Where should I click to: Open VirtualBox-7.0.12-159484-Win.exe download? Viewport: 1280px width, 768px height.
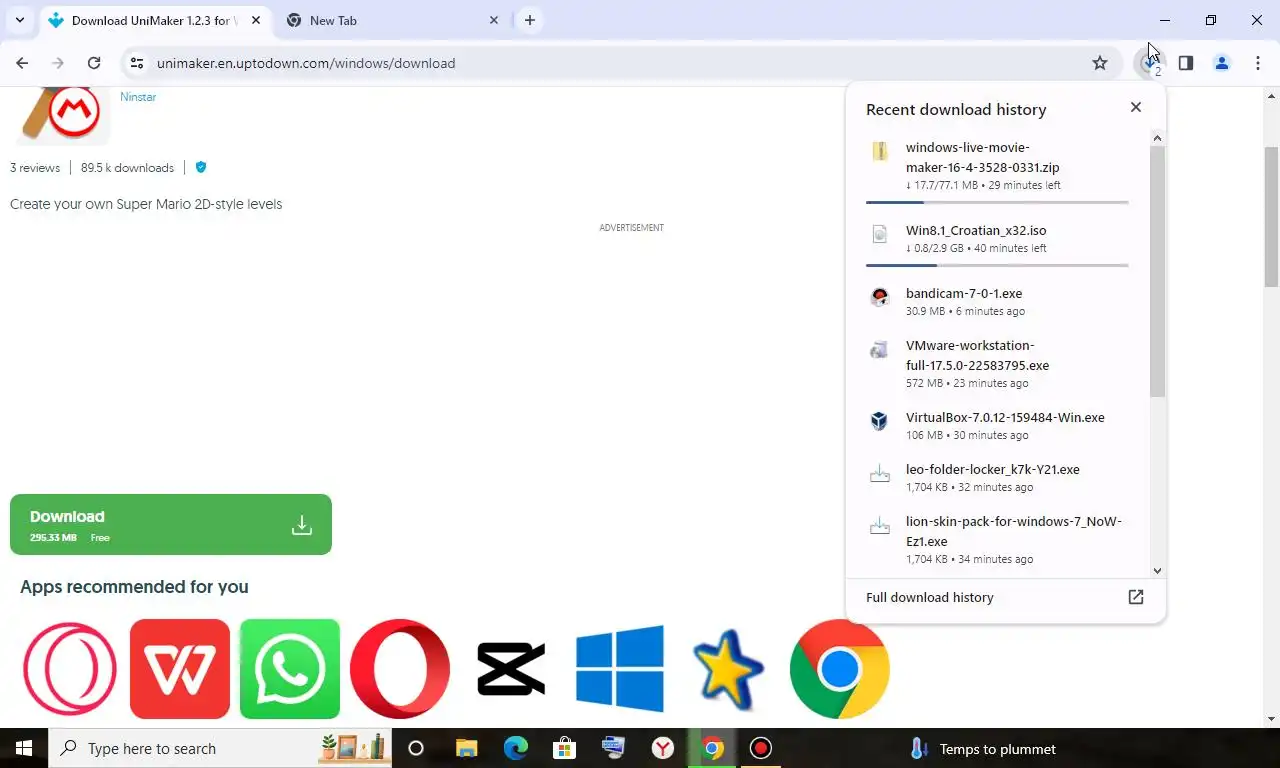(997, 425)
